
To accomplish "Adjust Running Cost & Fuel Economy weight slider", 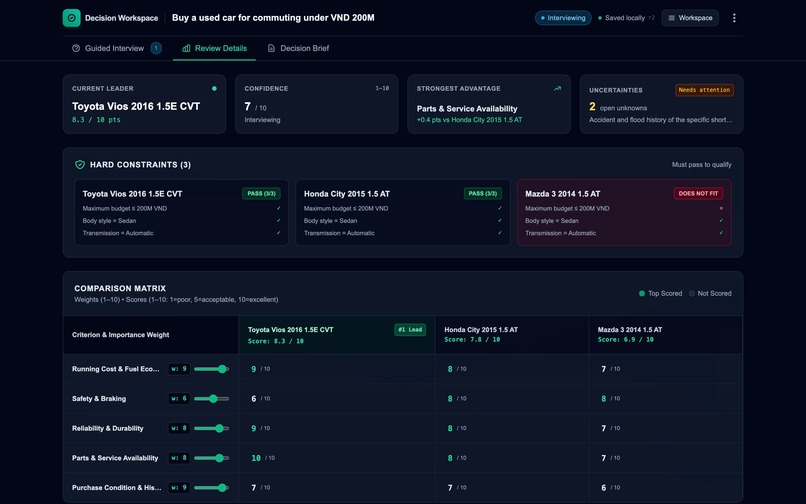I will [211, 369].
